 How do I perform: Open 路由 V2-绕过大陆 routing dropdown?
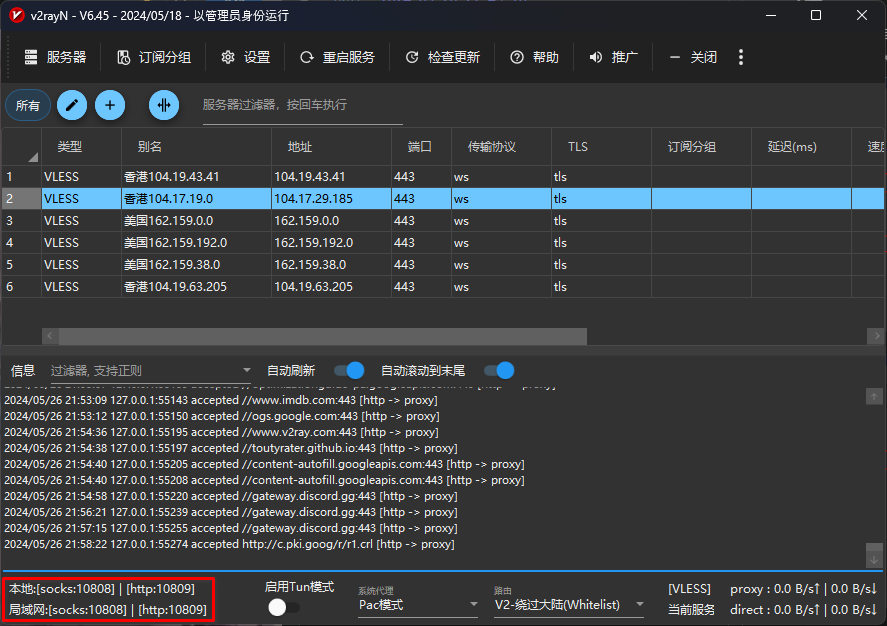coord(569,605)
